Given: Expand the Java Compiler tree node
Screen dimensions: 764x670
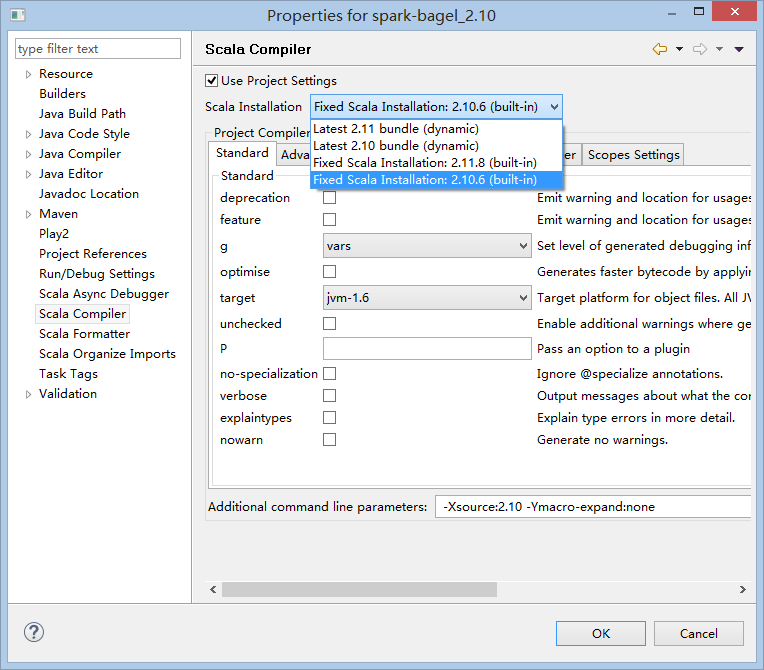Looking at the screenshot, I should click(28, 154).
